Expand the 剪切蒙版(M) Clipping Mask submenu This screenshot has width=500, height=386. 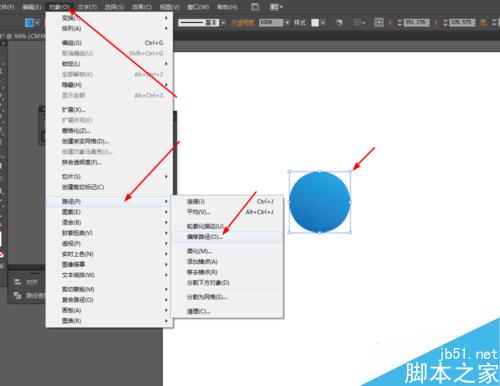tap(109, 289)
